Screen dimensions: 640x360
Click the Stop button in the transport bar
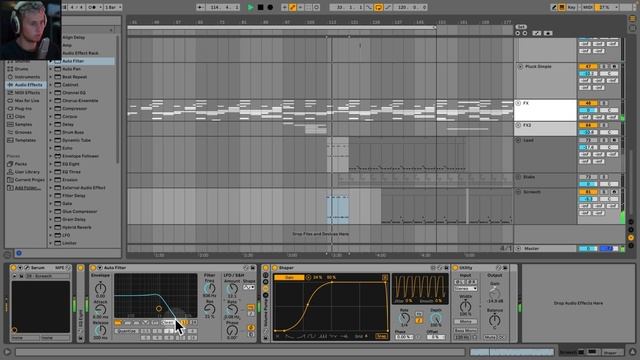coord(260,7)
